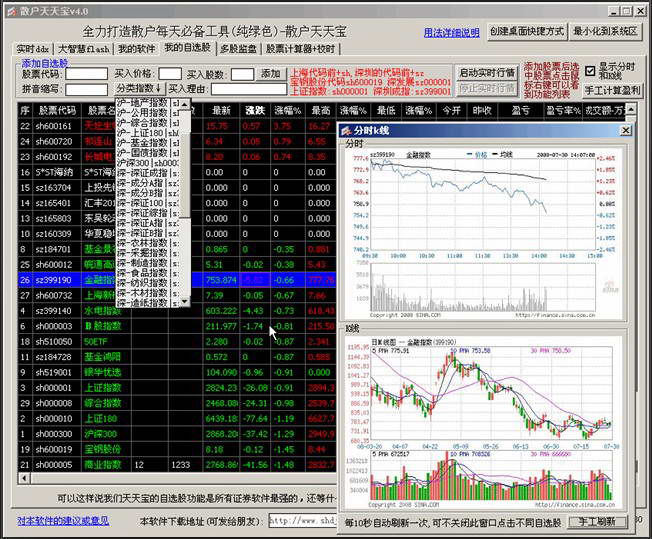Choose 沪深300 from the dropdown list
Viewport: 652px width, 539px height.
tap(148, 163)
